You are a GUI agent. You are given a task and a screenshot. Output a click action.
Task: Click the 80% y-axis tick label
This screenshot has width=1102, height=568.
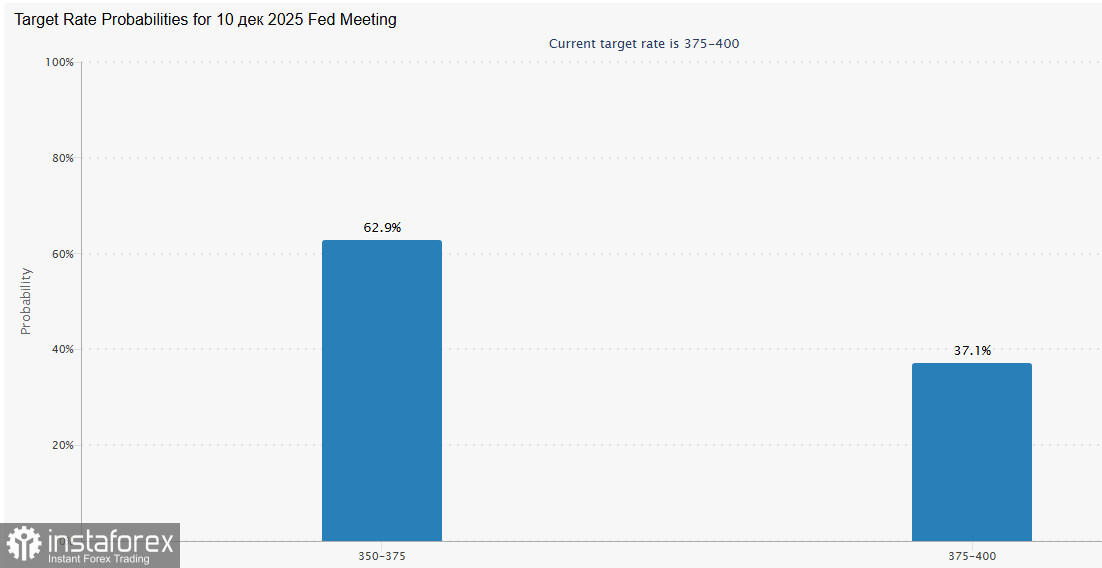(62, 158)
